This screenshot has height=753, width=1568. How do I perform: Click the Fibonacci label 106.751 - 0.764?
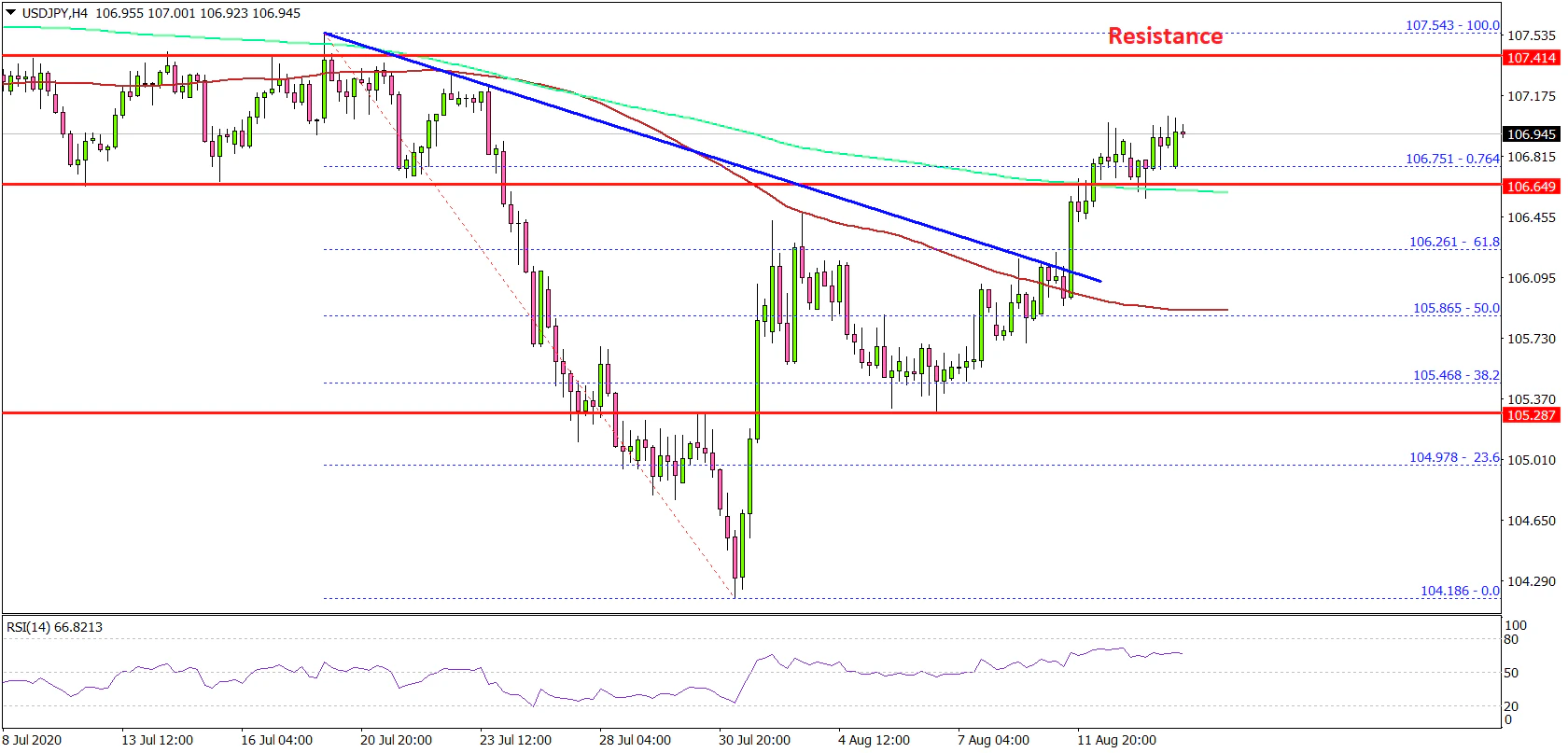(1452, 159)
